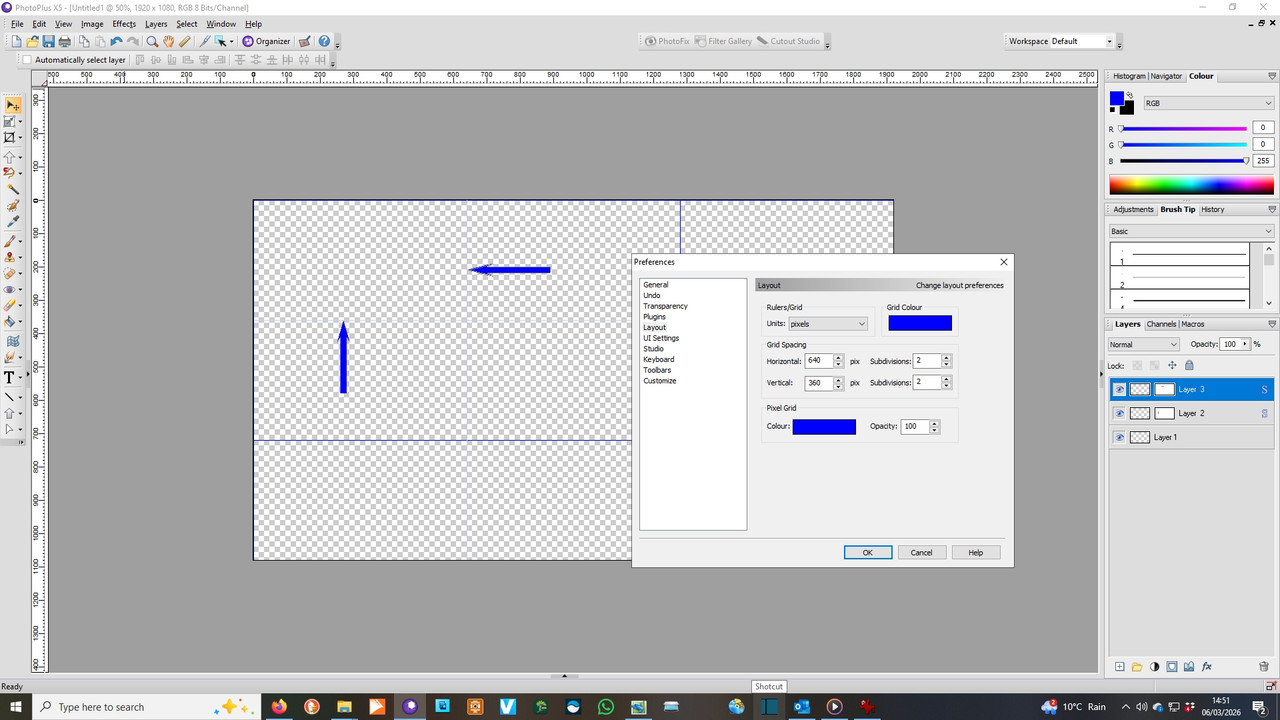The height and width of the screenshot is (720, 1280).
Task: Click OK in the Preferences dialog
Action: pos(868,552)
